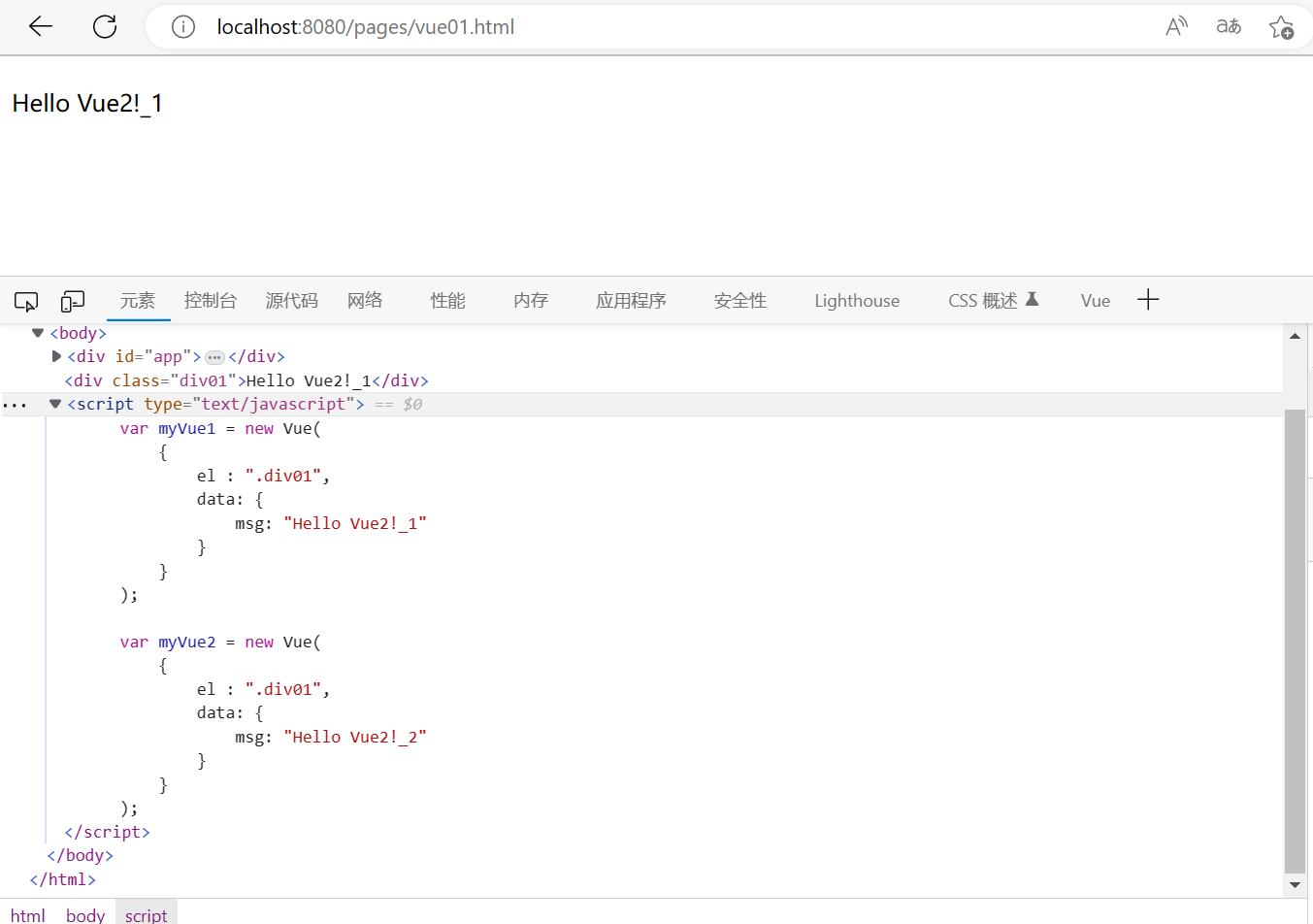Select html in the breadcrumb bar
Image resolution: width=1313 pixels, height=924 pixels.
point(28,913)
